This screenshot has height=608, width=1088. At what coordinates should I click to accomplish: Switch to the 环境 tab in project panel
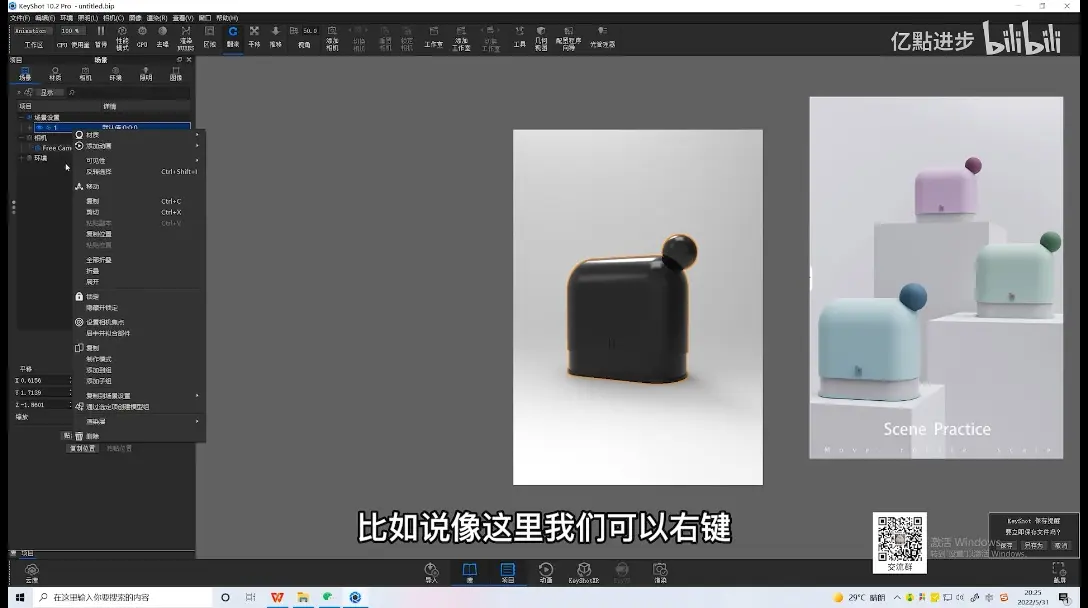[115, 74]
